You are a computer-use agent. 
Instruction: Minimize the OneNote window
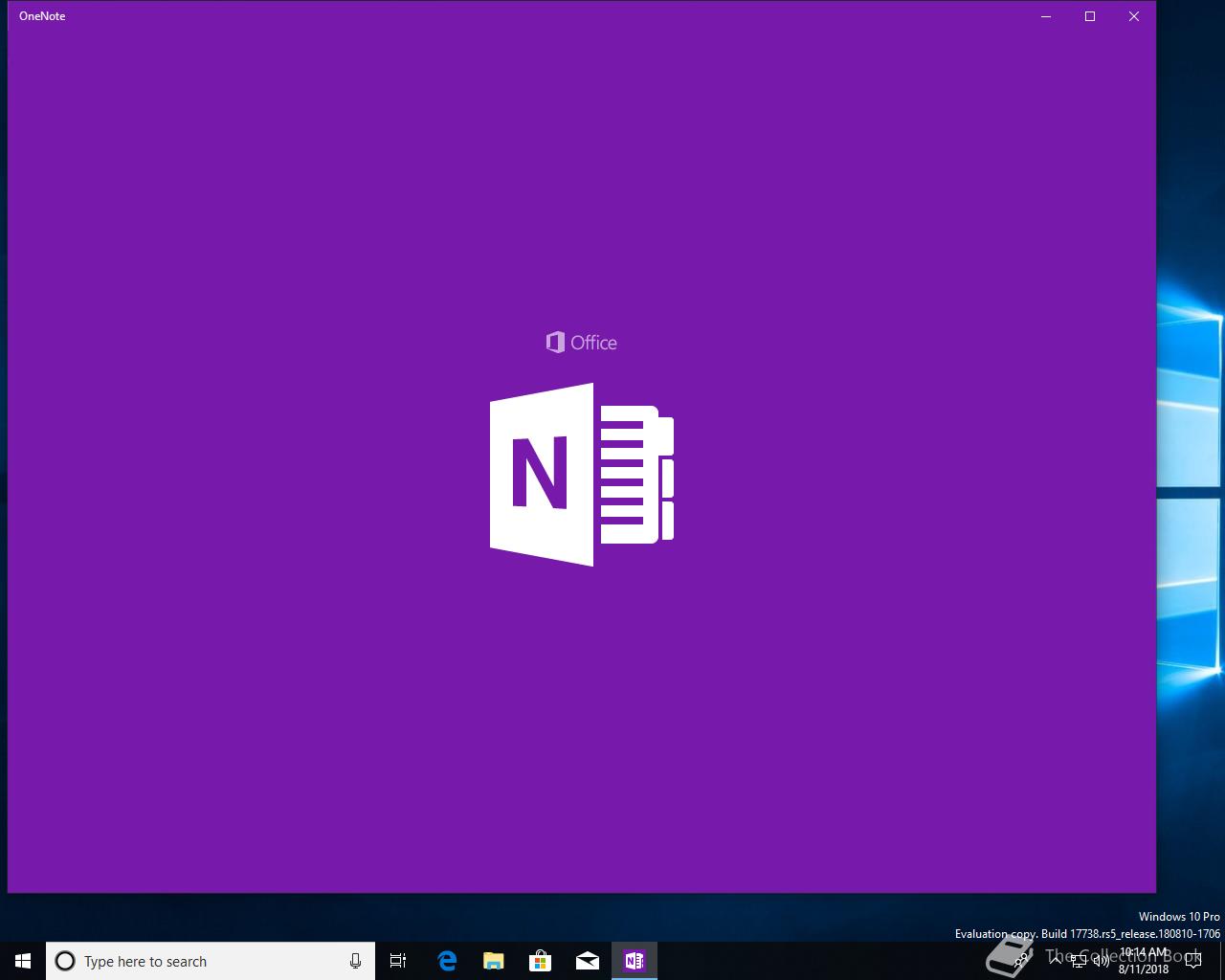(1046, 16)
